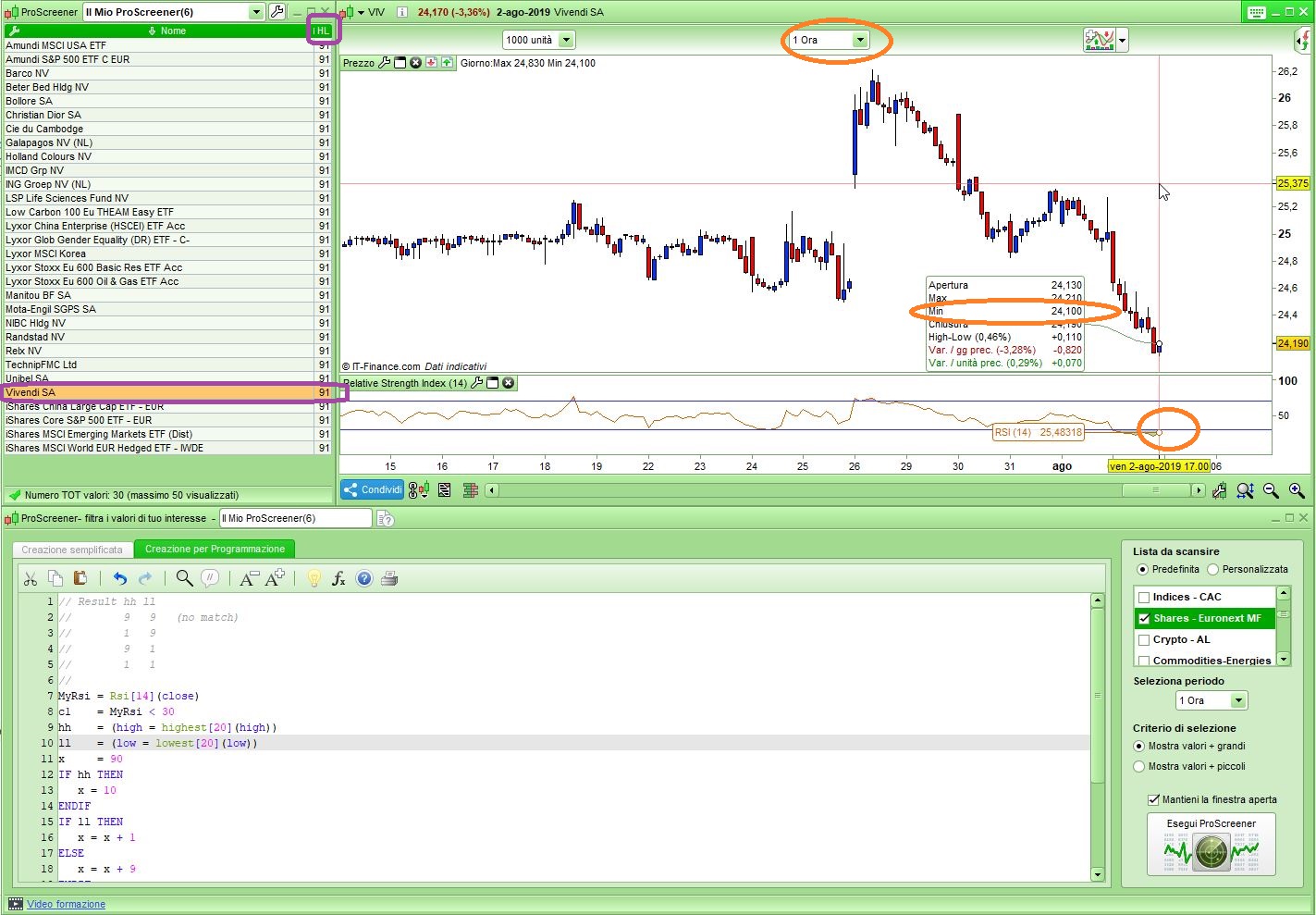
Task: Sort results by the HL column header
Action: click(x=322, y=31)
